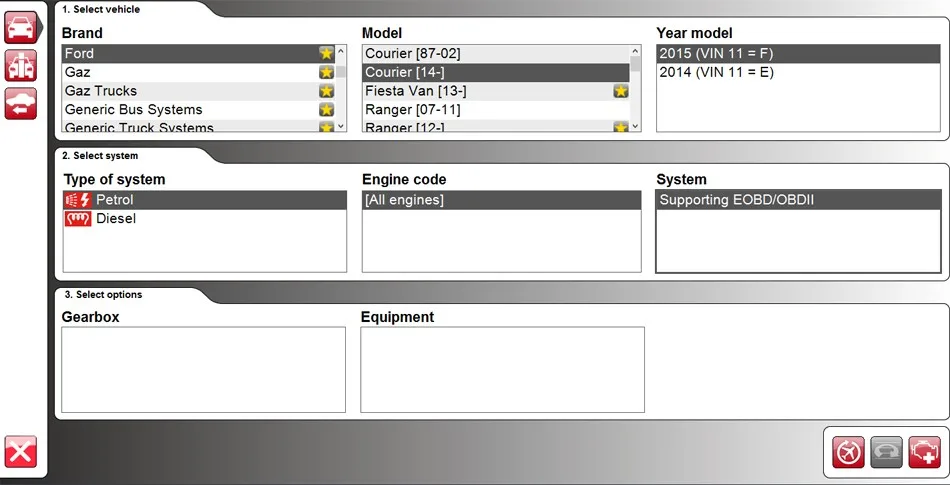
Task: Click the grey car connection icon
Action: [886, 452]
